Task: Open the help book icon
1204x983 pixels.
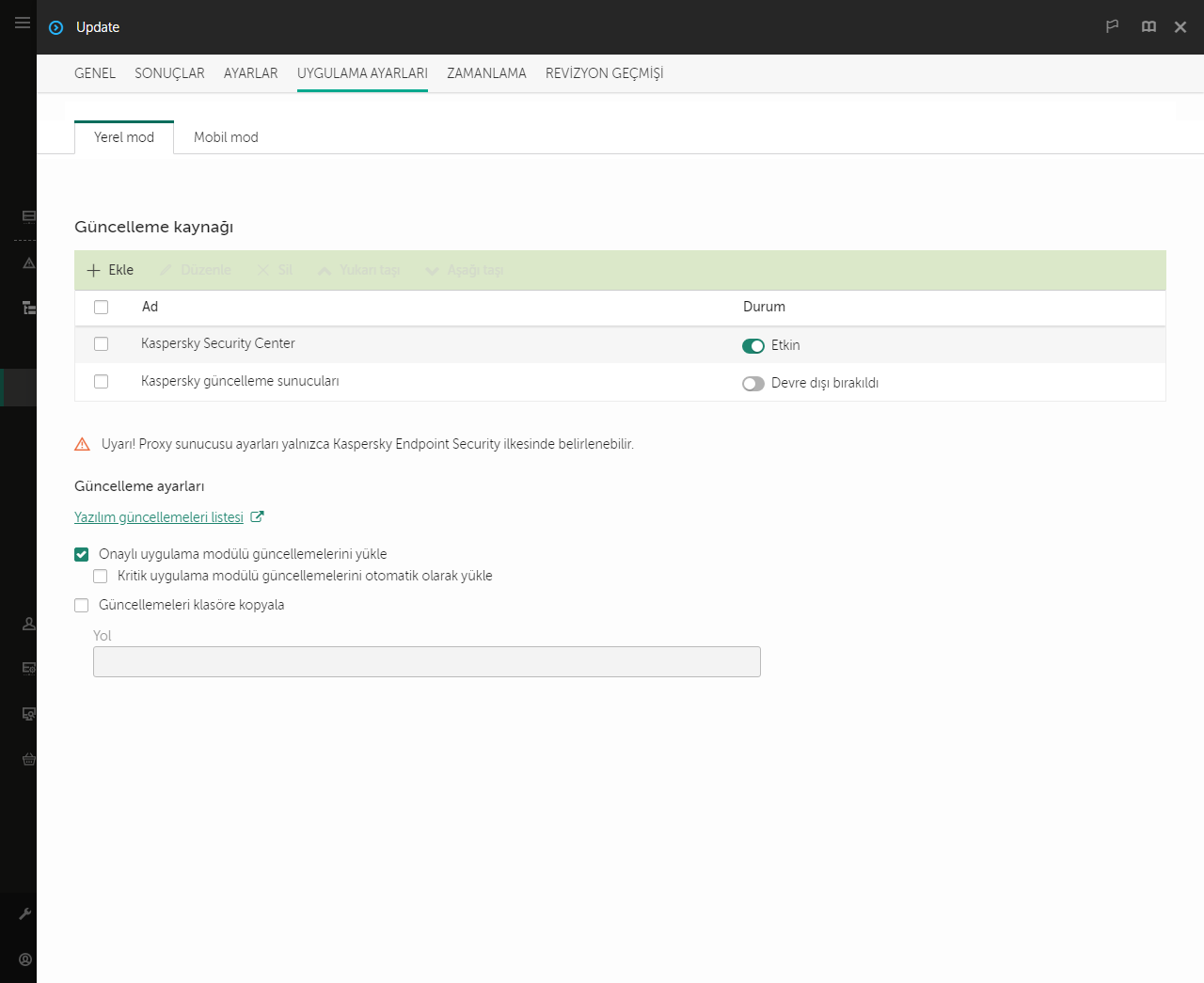Action: click(1149, 26)
